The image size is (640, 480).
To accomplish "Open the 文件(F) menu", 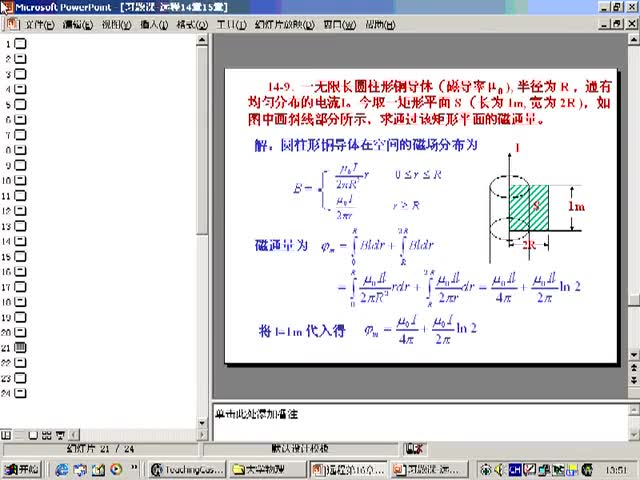I will 40,25.
